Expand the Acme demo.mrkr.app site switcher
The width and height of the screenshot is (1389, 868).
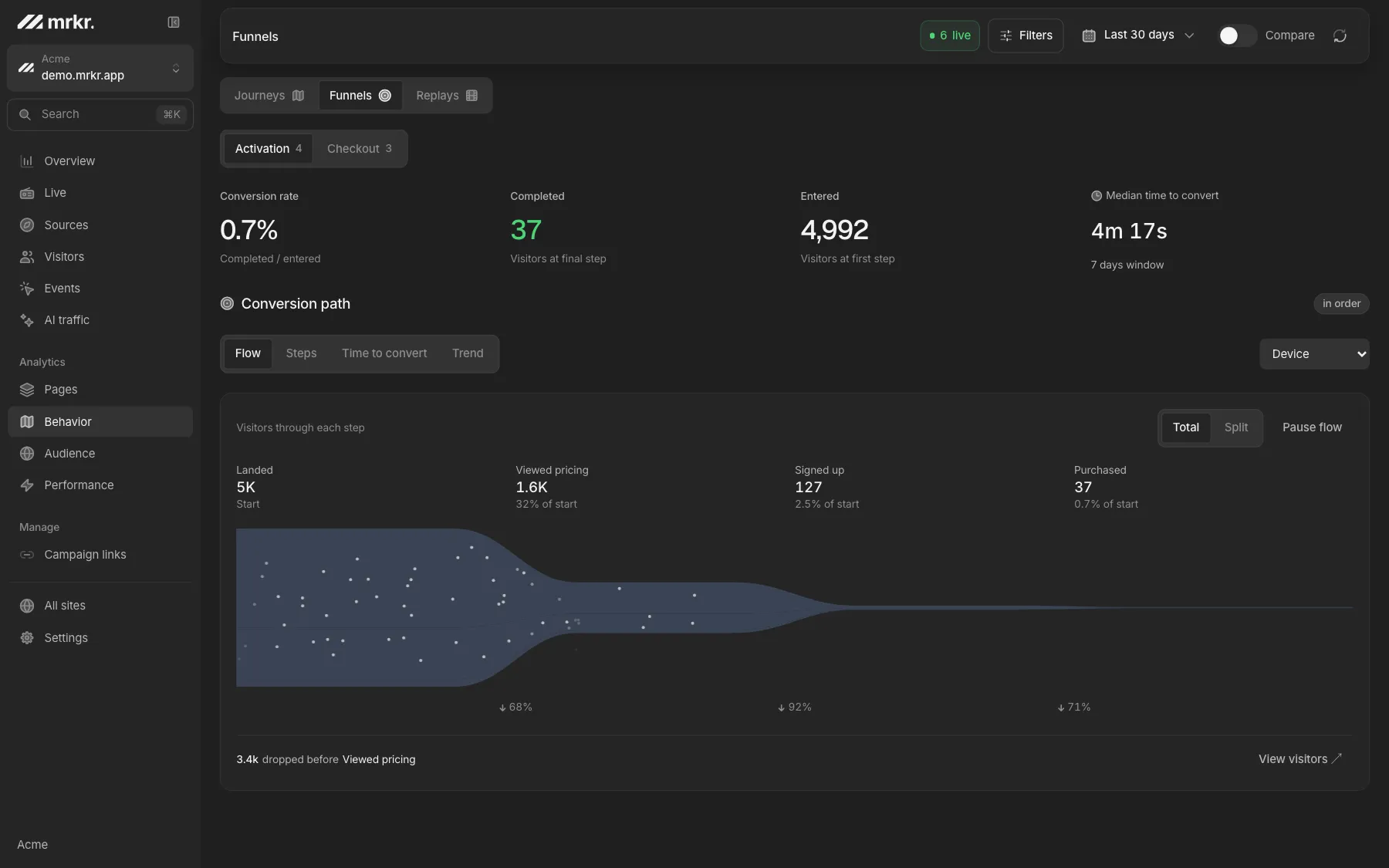click(x=100, y=68)
